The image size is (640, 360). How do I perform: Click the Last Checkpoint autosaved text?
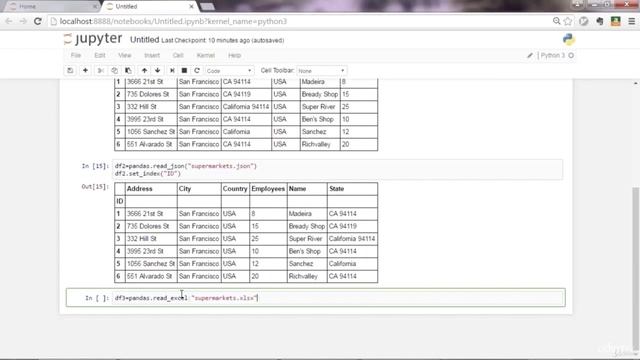point(223,40)
